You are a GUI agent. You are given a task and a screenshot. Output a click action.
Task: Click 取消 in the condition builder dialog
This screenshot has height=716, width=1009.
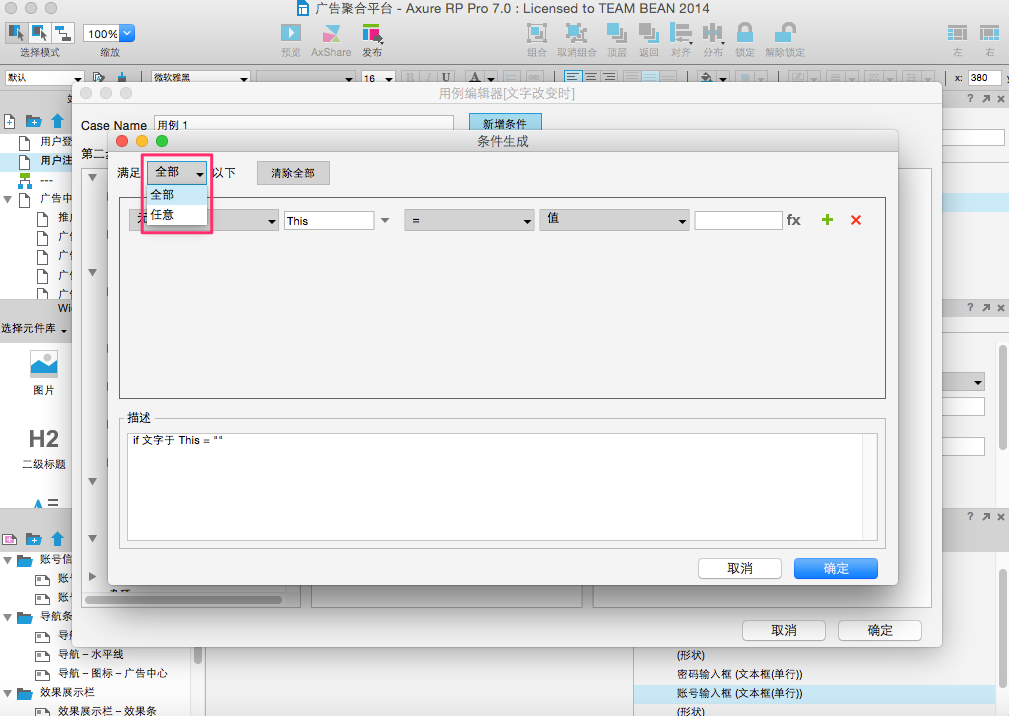(739, 568)
